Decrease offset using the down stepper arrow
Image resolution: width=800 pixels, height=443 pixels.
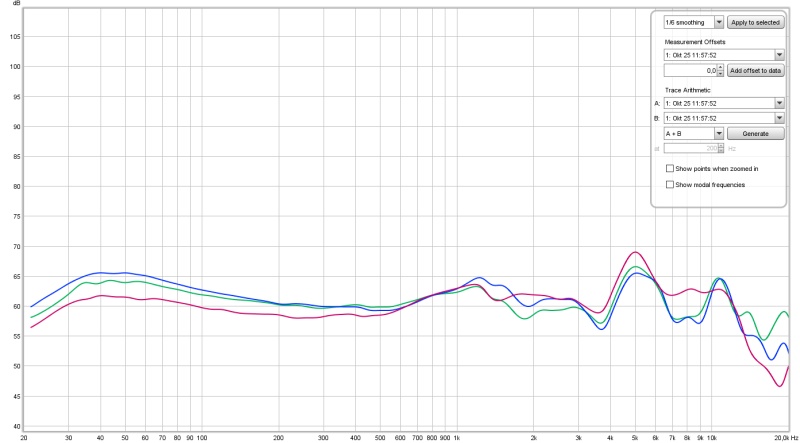click(x=721, y=75)
